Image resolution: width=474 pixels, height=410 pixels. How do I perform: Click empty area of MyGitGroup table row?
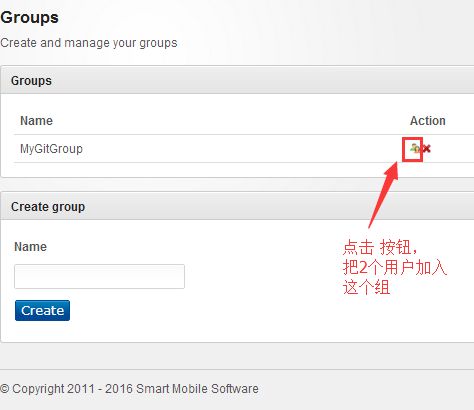233,149
